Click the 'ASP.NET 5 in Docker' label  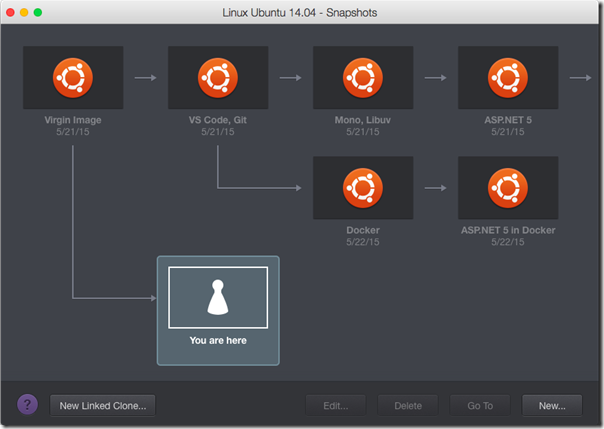pos(508,230)
